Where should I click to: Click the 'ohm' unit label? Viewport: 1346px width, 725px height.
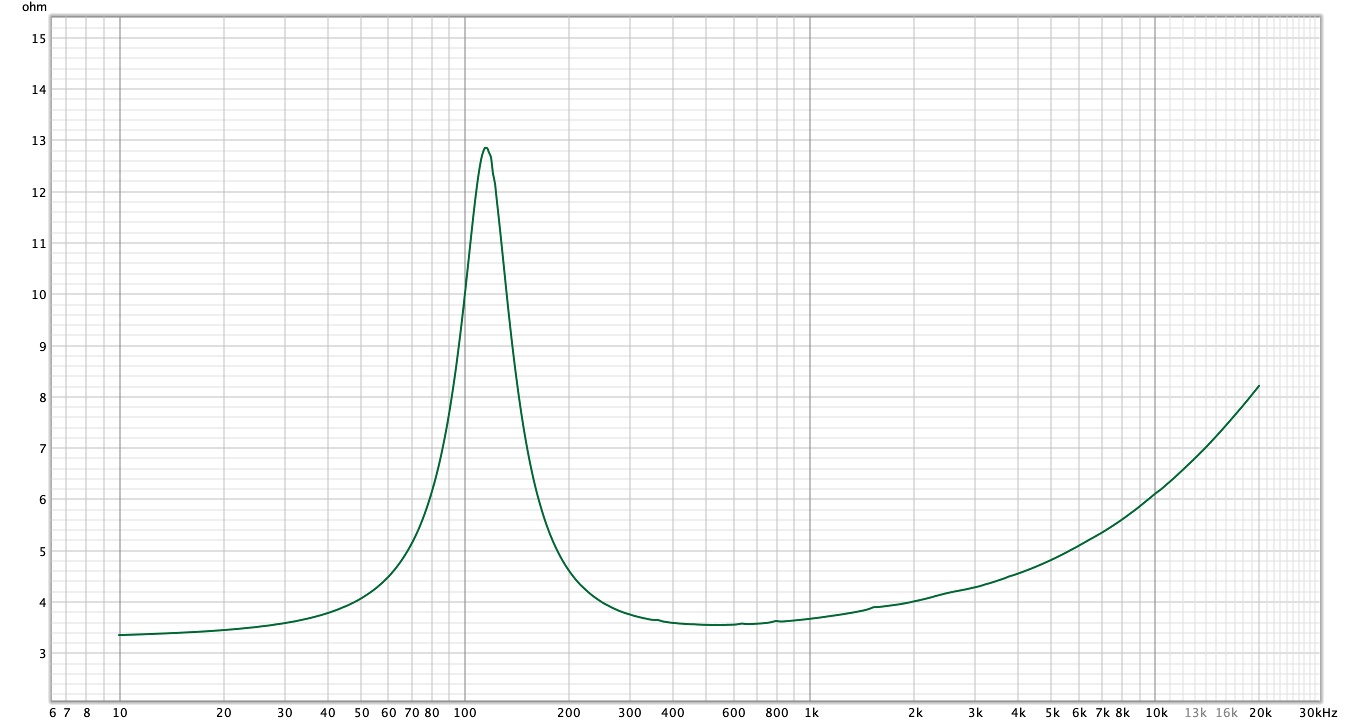pos(34,7)
